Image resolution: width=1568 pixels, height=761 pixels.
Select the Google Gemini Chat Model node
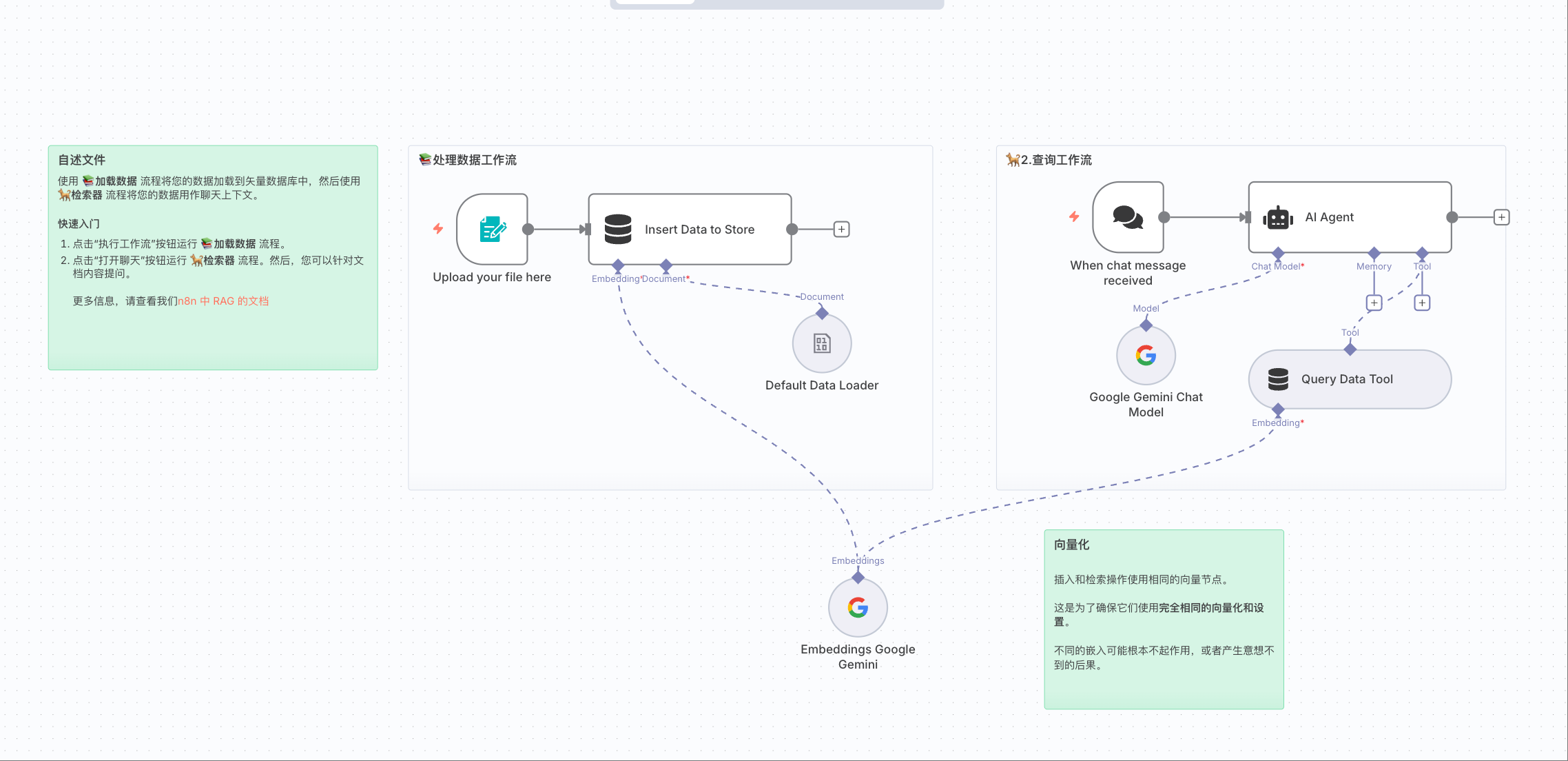1146,355
